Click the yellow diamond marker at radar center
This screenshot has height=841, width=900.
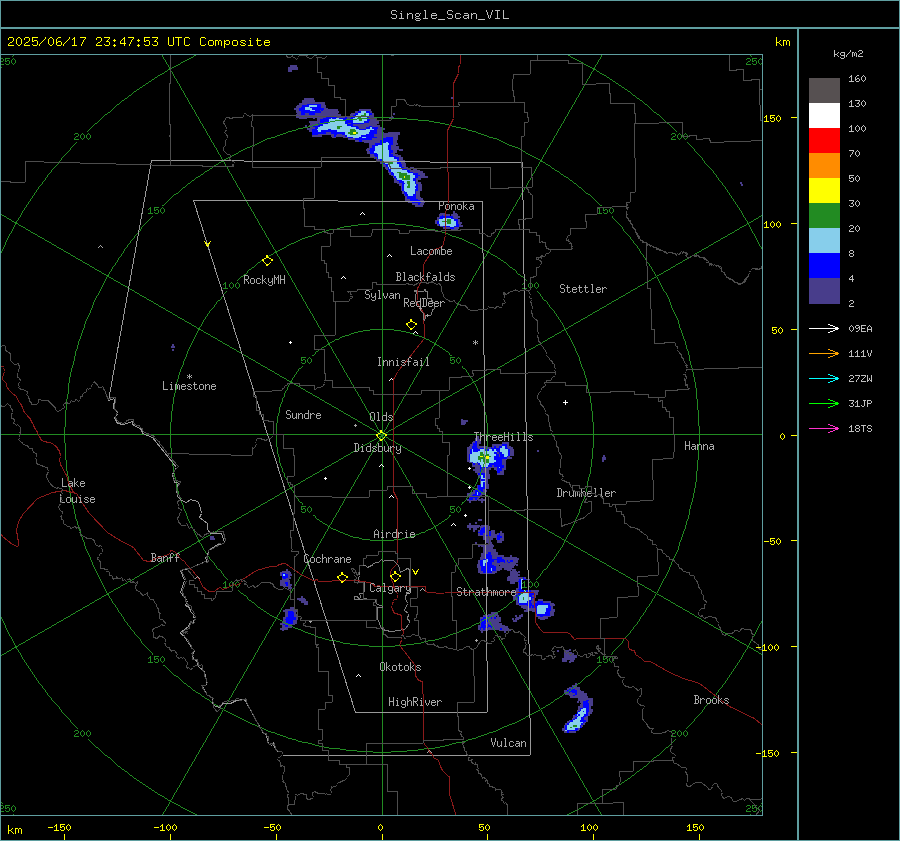click(x=381, y=436)
